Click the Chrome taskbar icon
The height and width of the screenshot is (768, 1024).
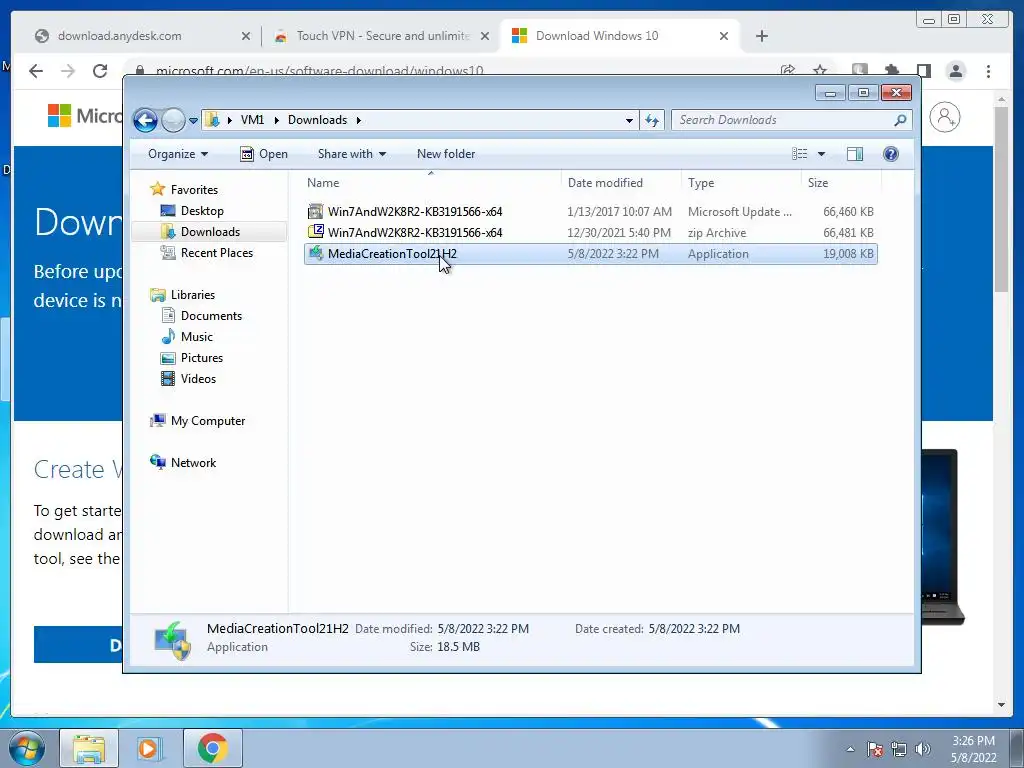(x=212, y=748)
